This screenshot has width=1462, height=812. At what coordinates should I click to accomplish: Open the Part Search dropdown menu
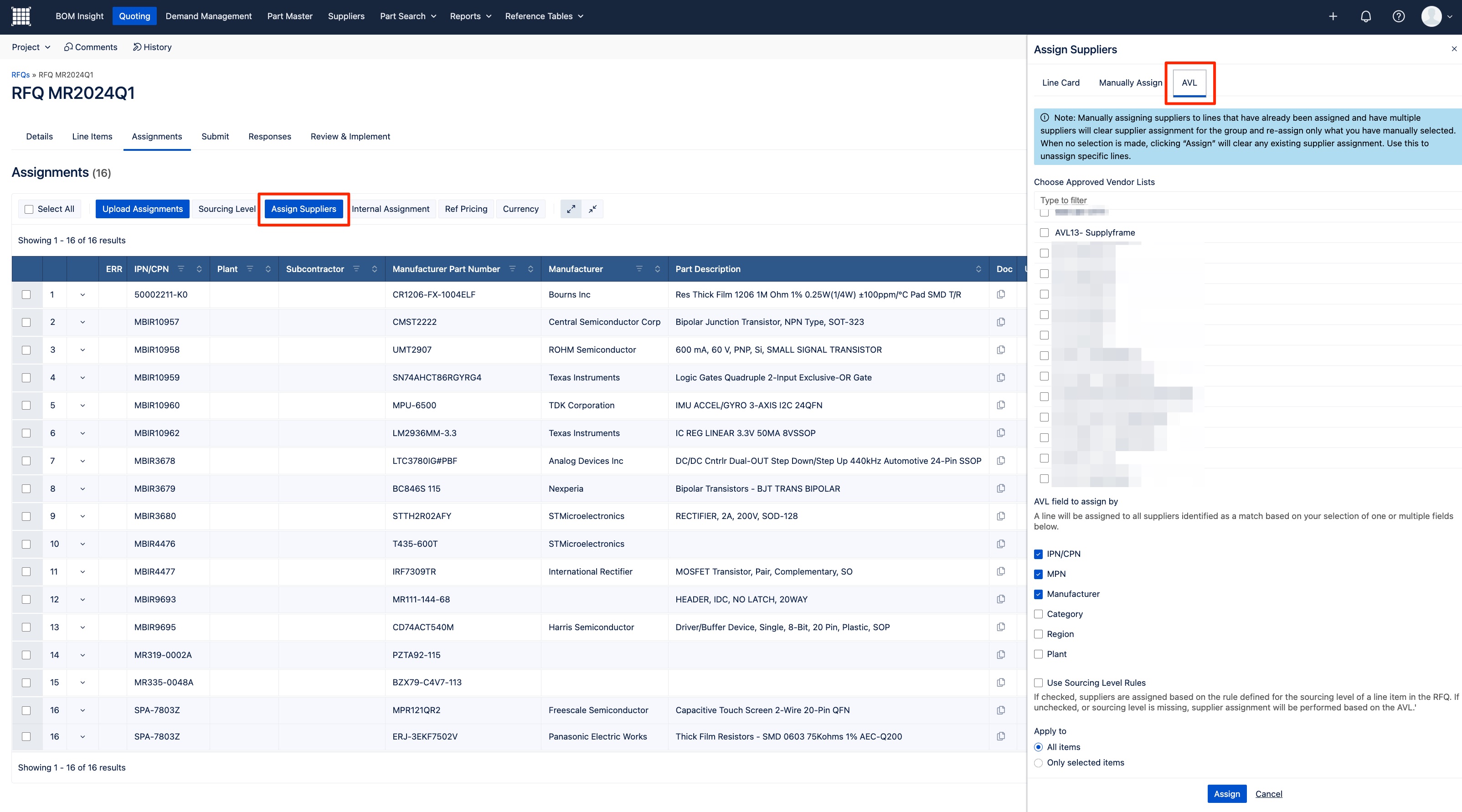pos(408,16)
